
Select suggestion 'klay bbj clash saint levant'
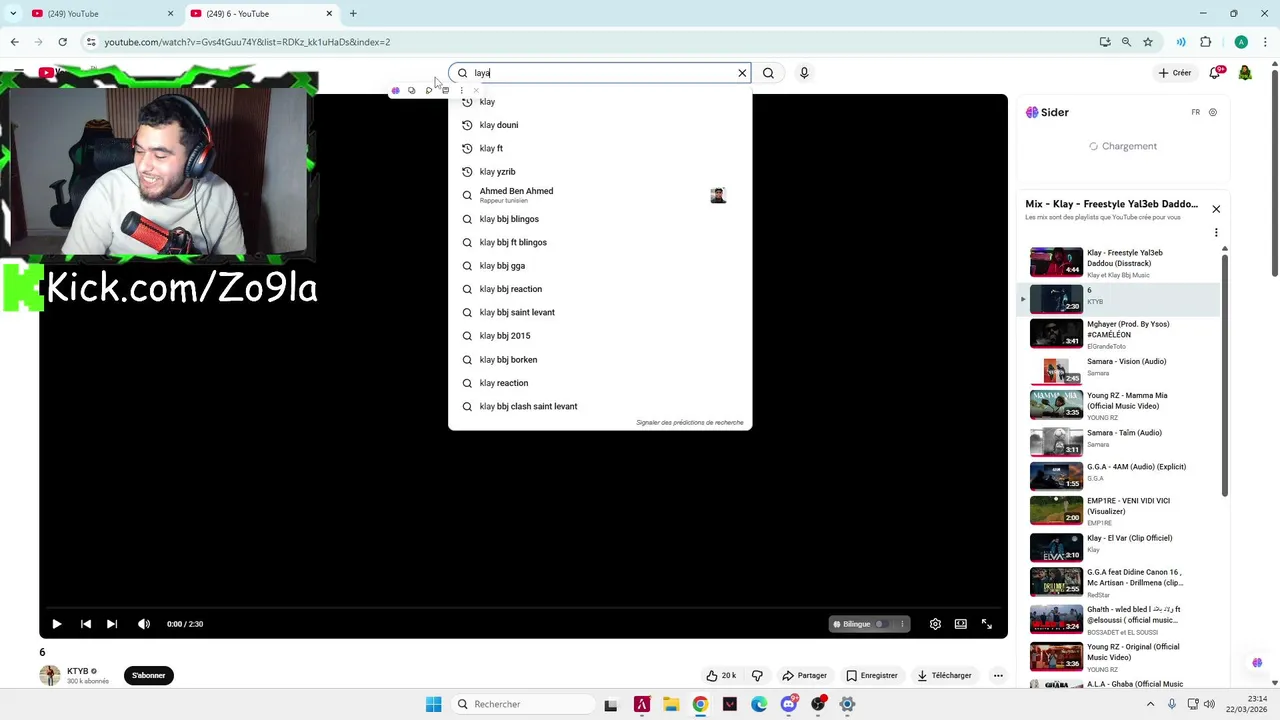[x=600, y=407]
